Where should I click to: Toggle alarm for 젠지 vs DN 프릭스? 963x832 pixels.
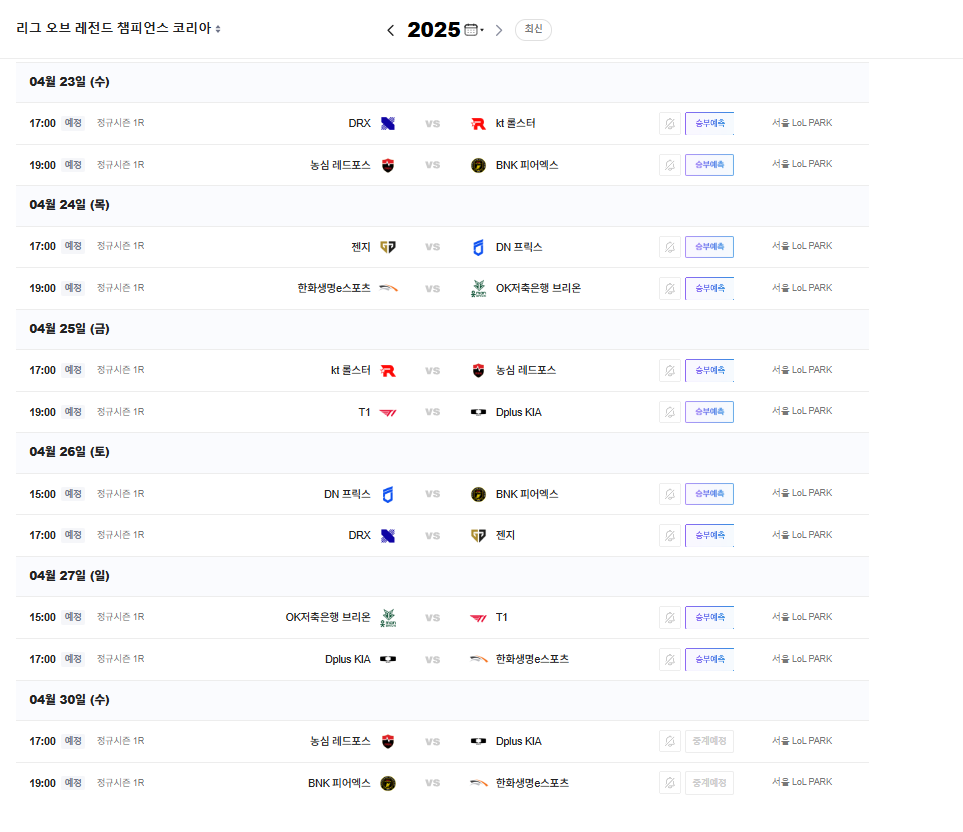(670, 247)
